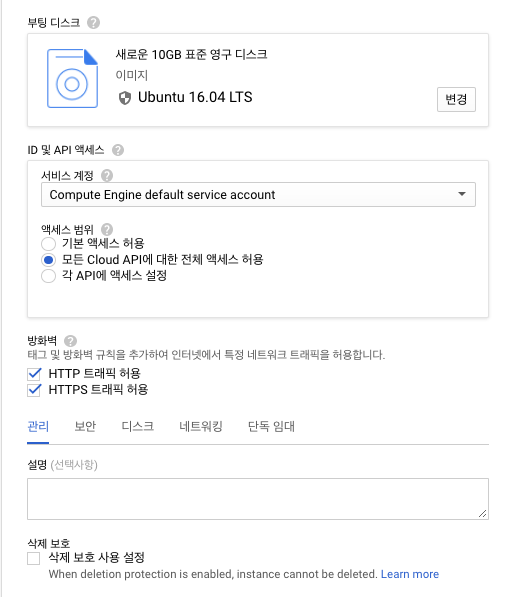This screenshot has width=511, height=597.
Task: Switch to the 단독 임대 tab
Action: (x=271, y=426)
